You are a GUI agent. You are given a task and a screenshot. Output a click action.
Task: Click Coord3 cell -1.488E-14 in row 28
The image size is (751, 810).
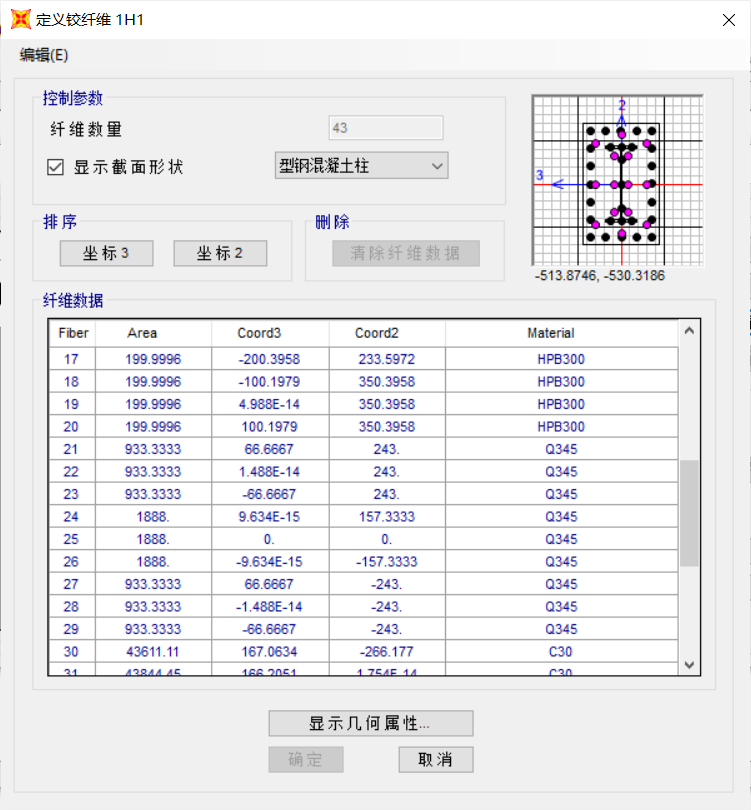tap(270, 606)
